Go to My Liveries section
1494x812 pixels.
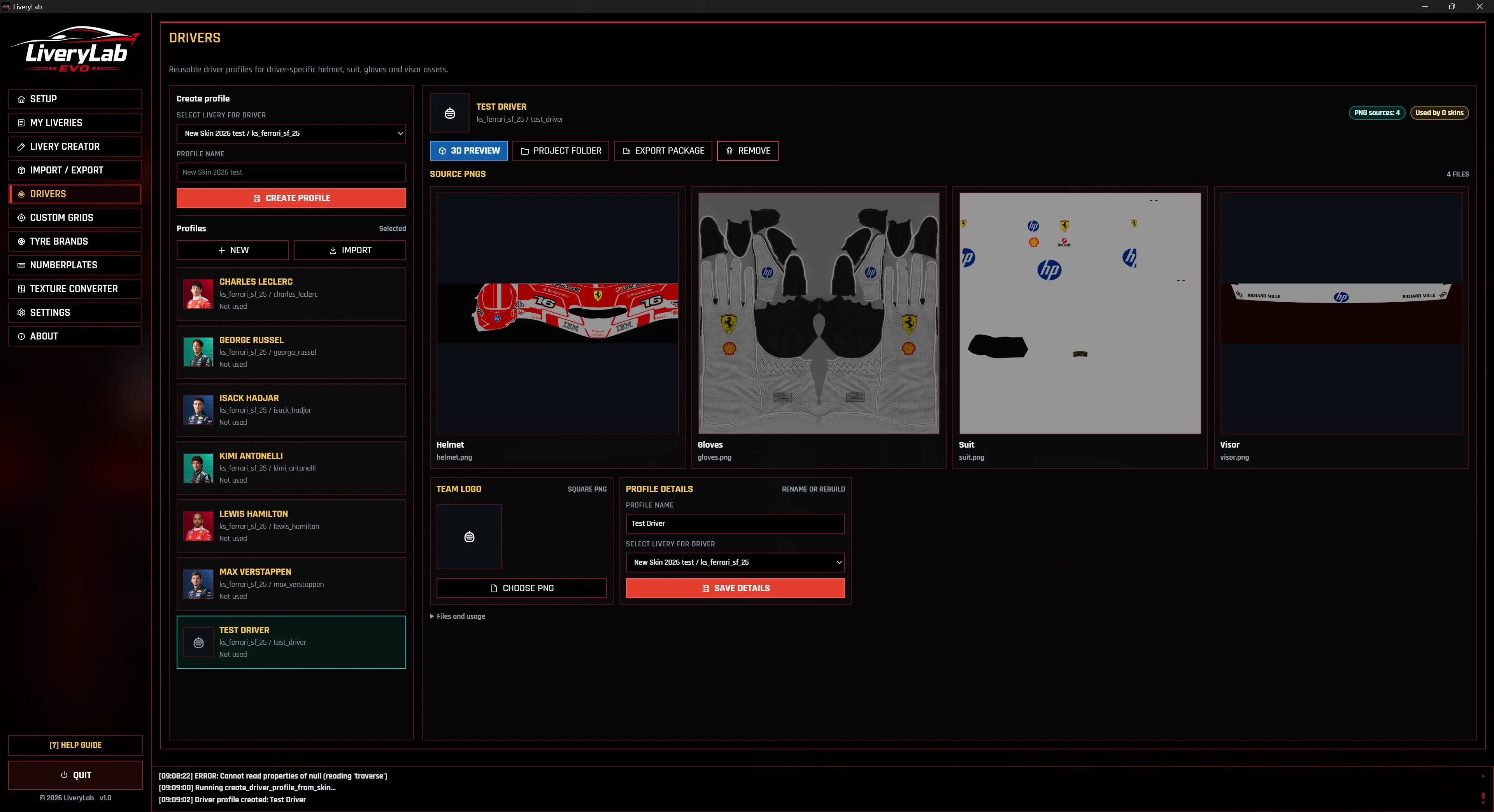(75, 123)
